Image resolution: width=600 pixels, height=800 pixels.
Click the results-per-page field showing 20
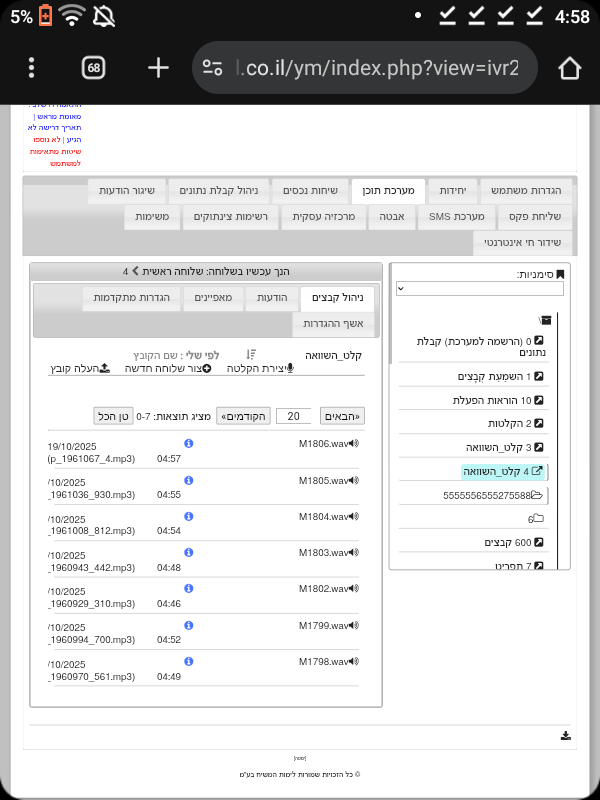293,416
